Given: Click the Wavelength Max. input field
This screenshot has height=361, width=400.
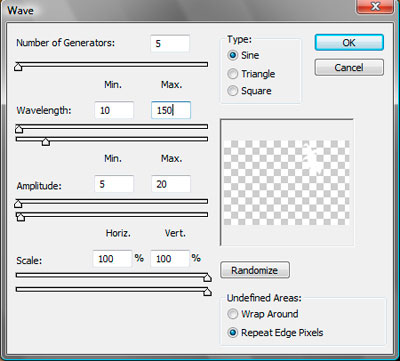Looking at the screenshot, I should (x=171, y=110).
